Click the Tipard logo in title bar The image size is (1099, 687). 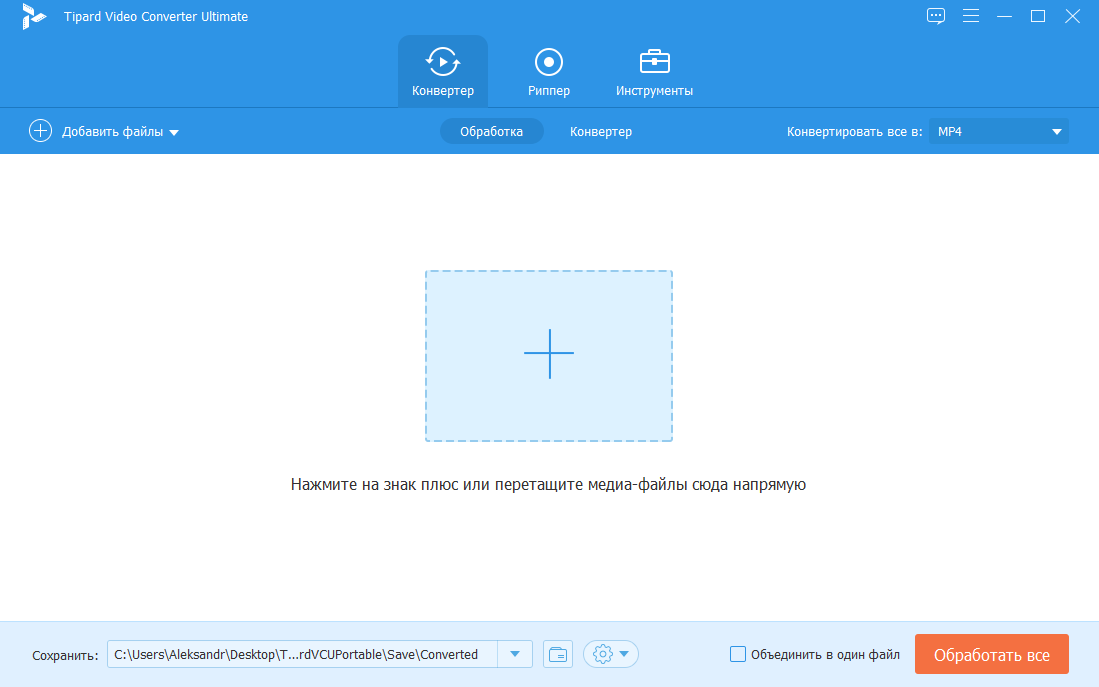click(34, 16)
